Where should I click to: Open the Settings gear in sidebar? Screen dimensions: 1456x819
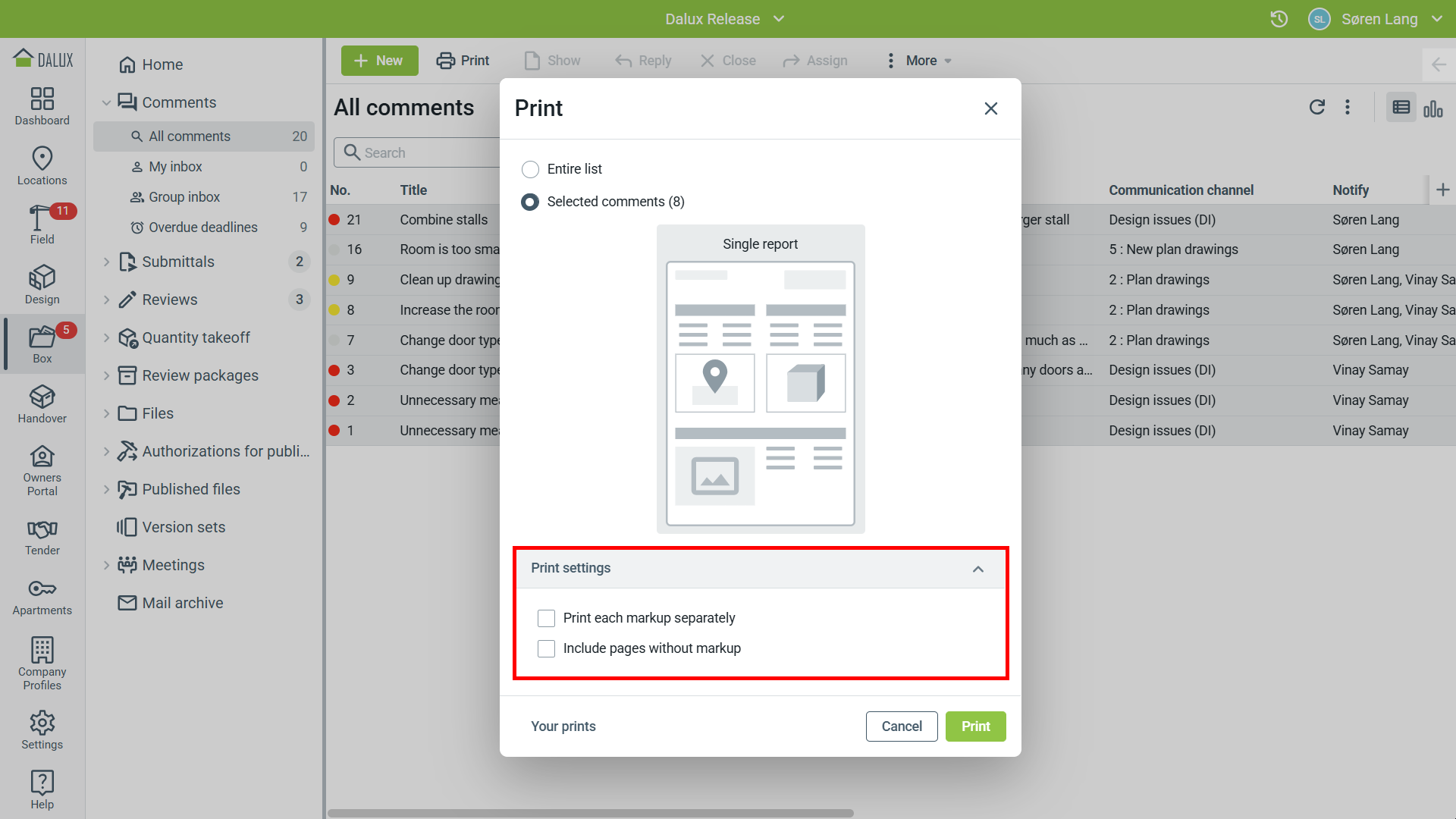[x=42, y=731]
